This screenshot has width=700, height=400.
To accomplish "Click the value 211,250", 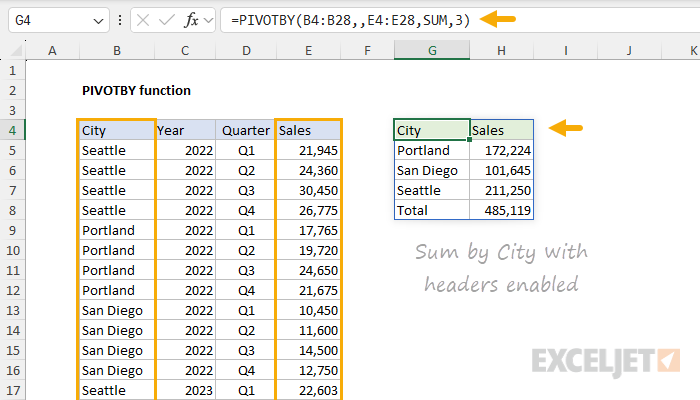I will point(501,191).
